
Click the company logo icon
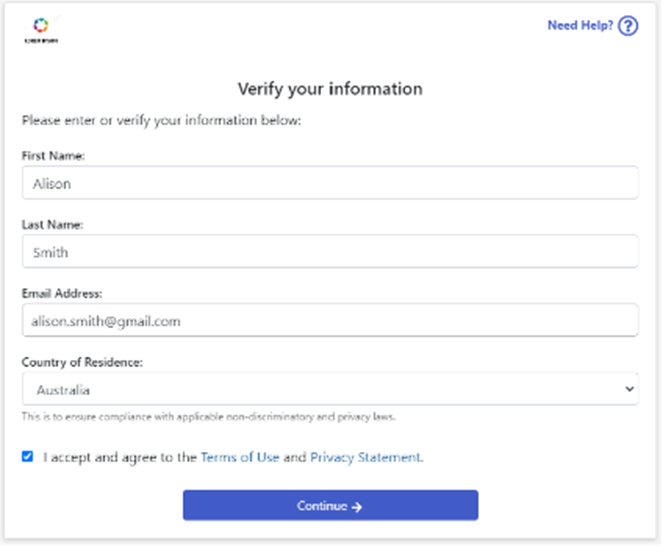(40, 25)
